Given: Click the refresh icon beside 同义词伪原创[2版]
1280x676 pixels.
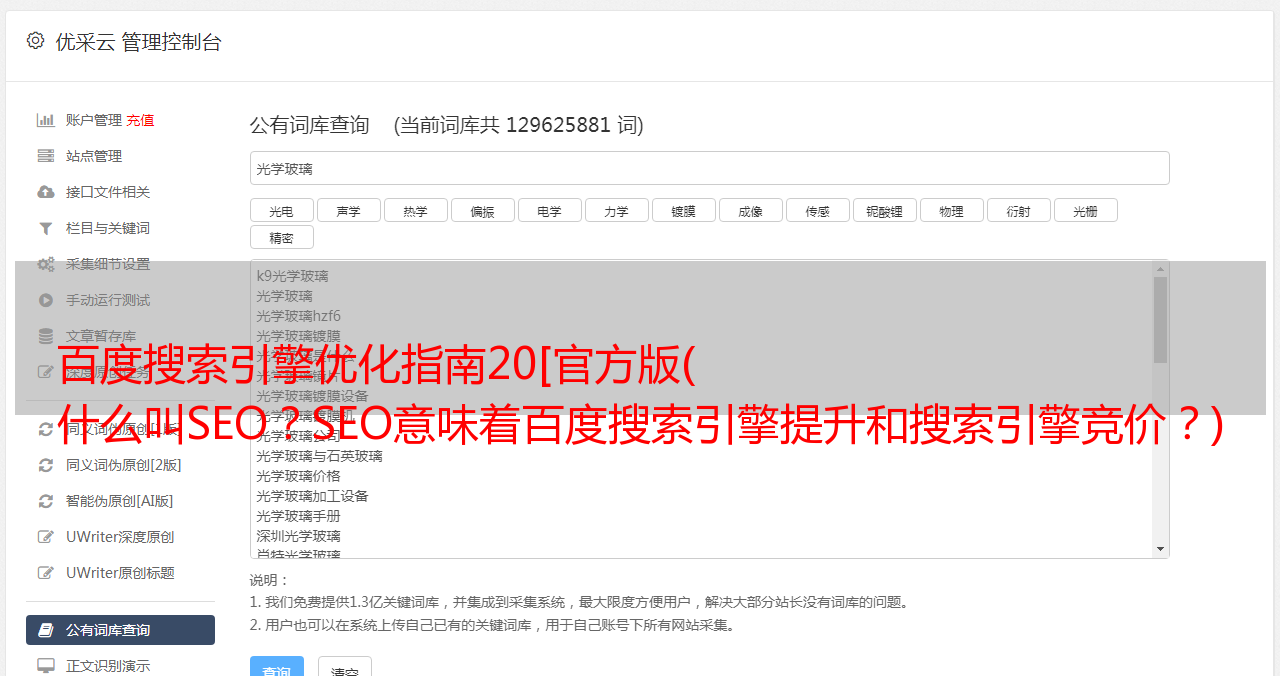Looking at the screenshot, I should 46,465.
